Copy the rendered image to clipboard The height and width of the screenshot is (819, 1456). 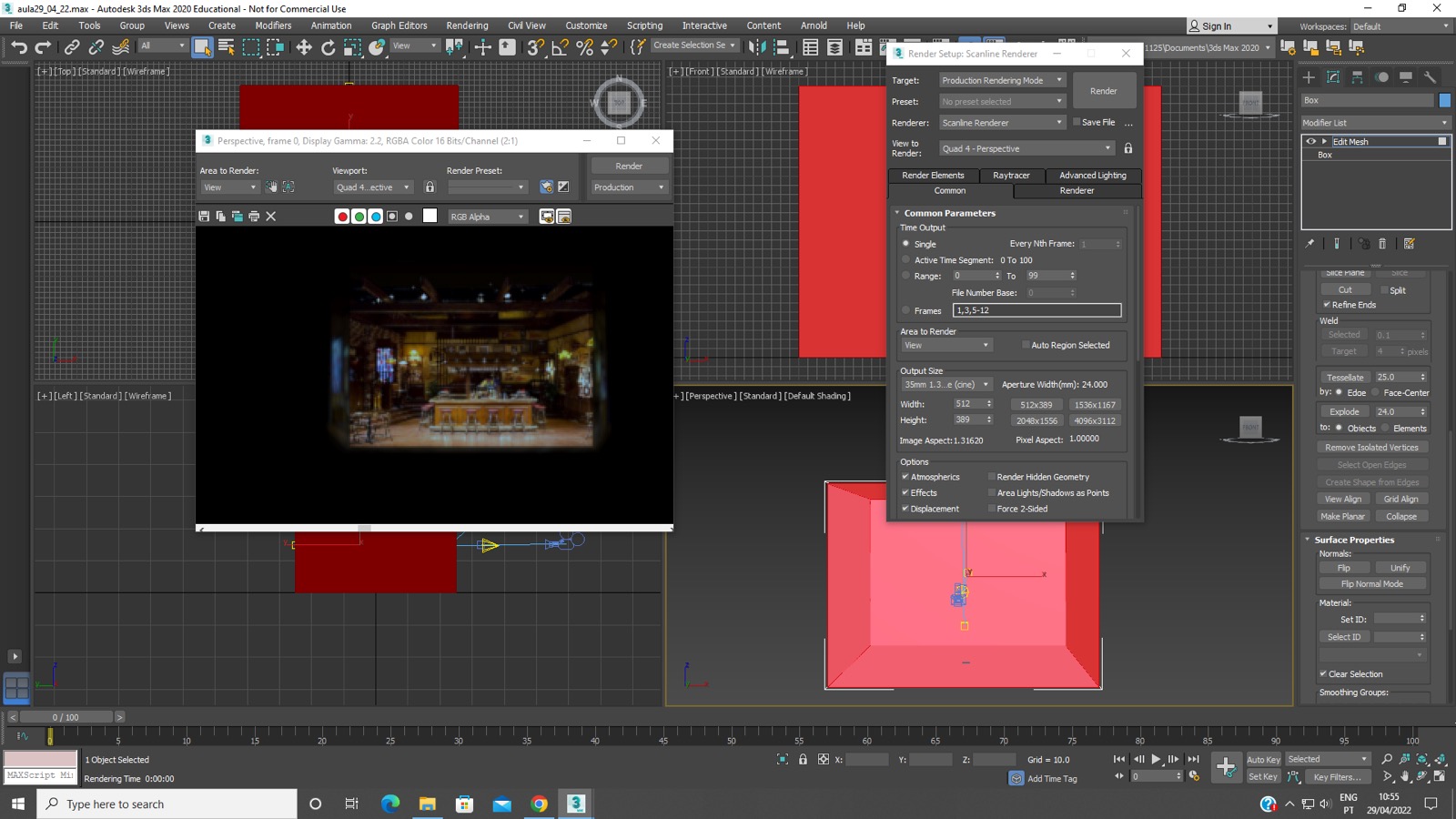(220, 217)
